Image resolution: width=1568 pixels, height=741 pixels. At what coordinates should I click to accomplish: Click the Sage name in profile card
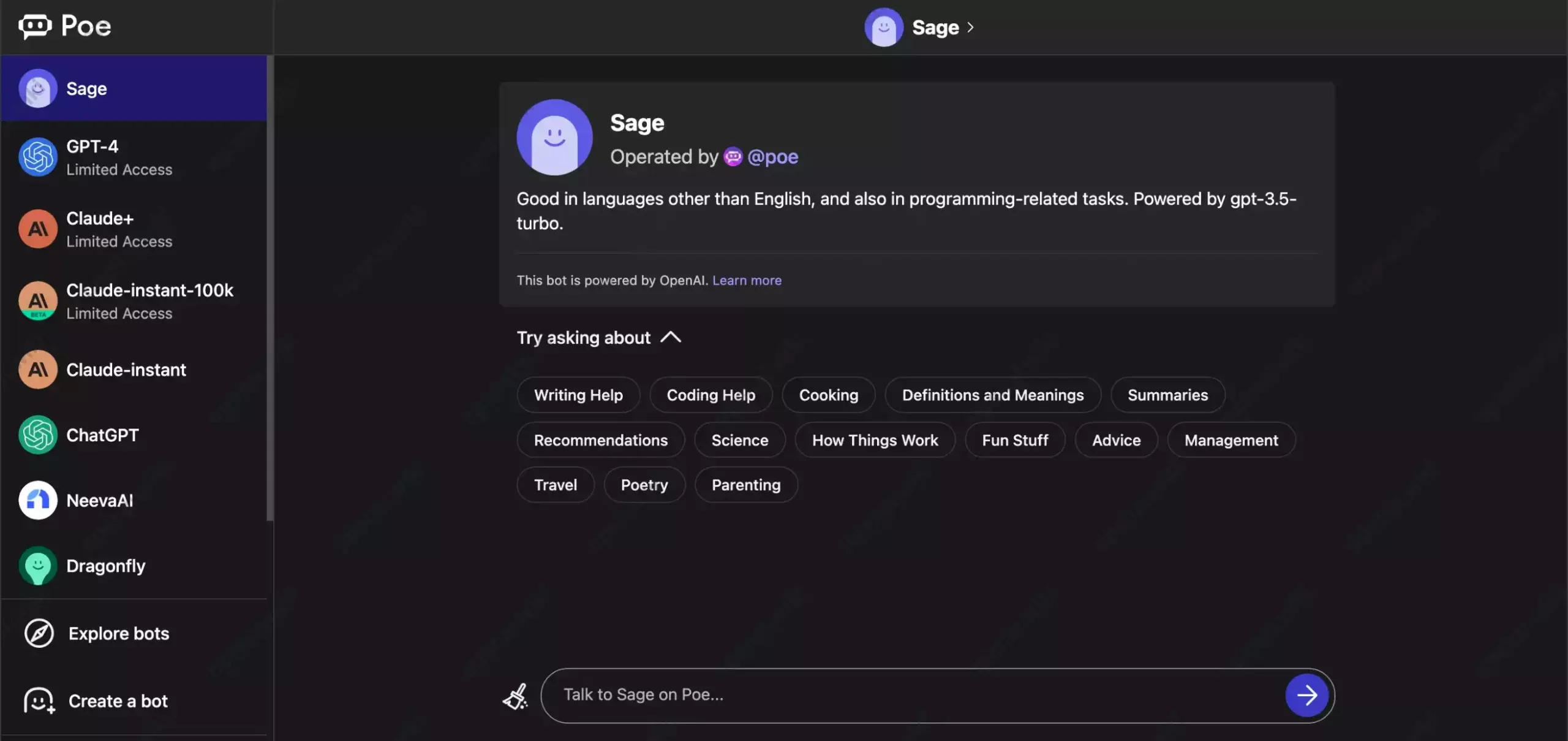637,123
